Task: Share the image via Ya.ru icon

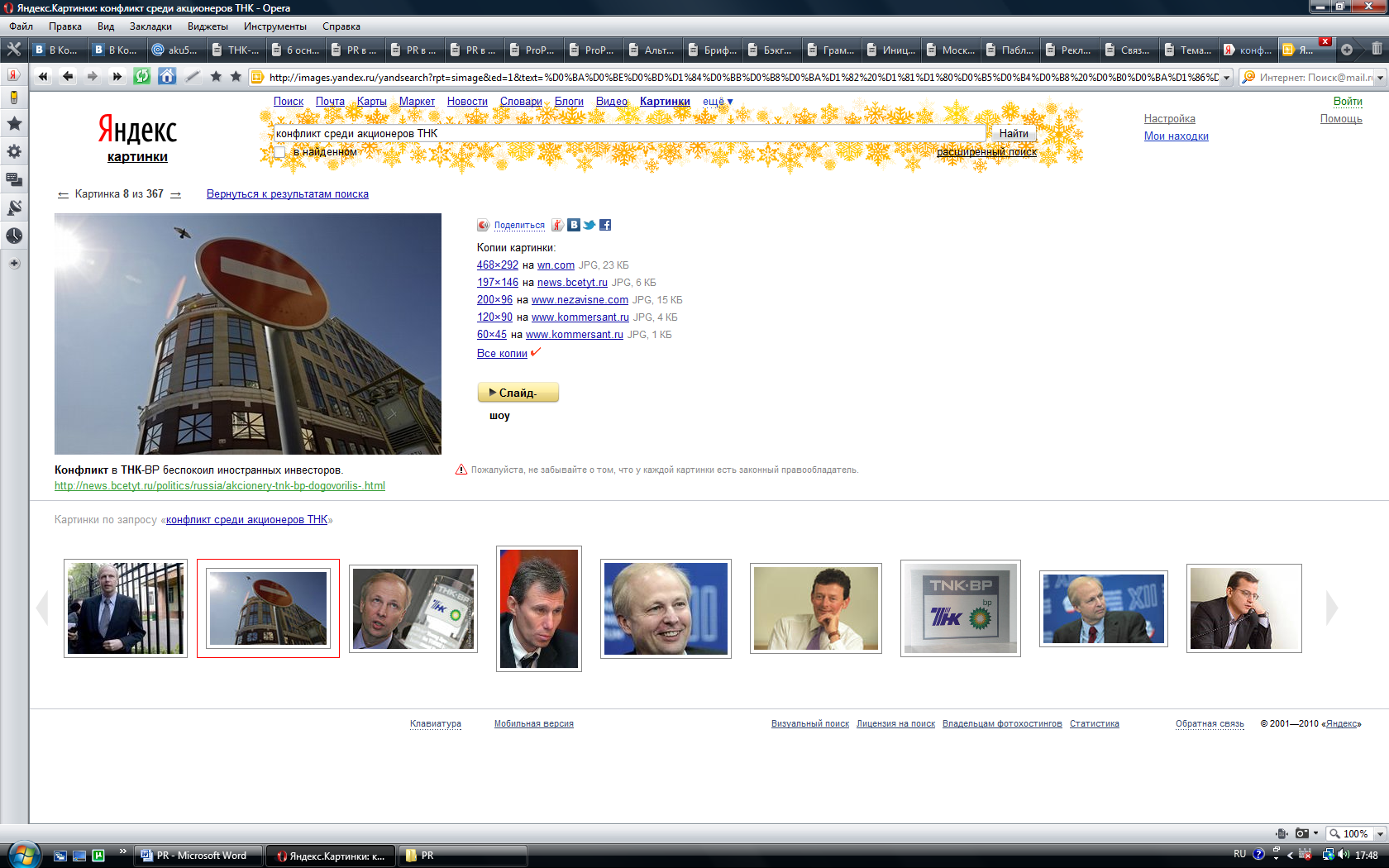Action: (558, 225)
